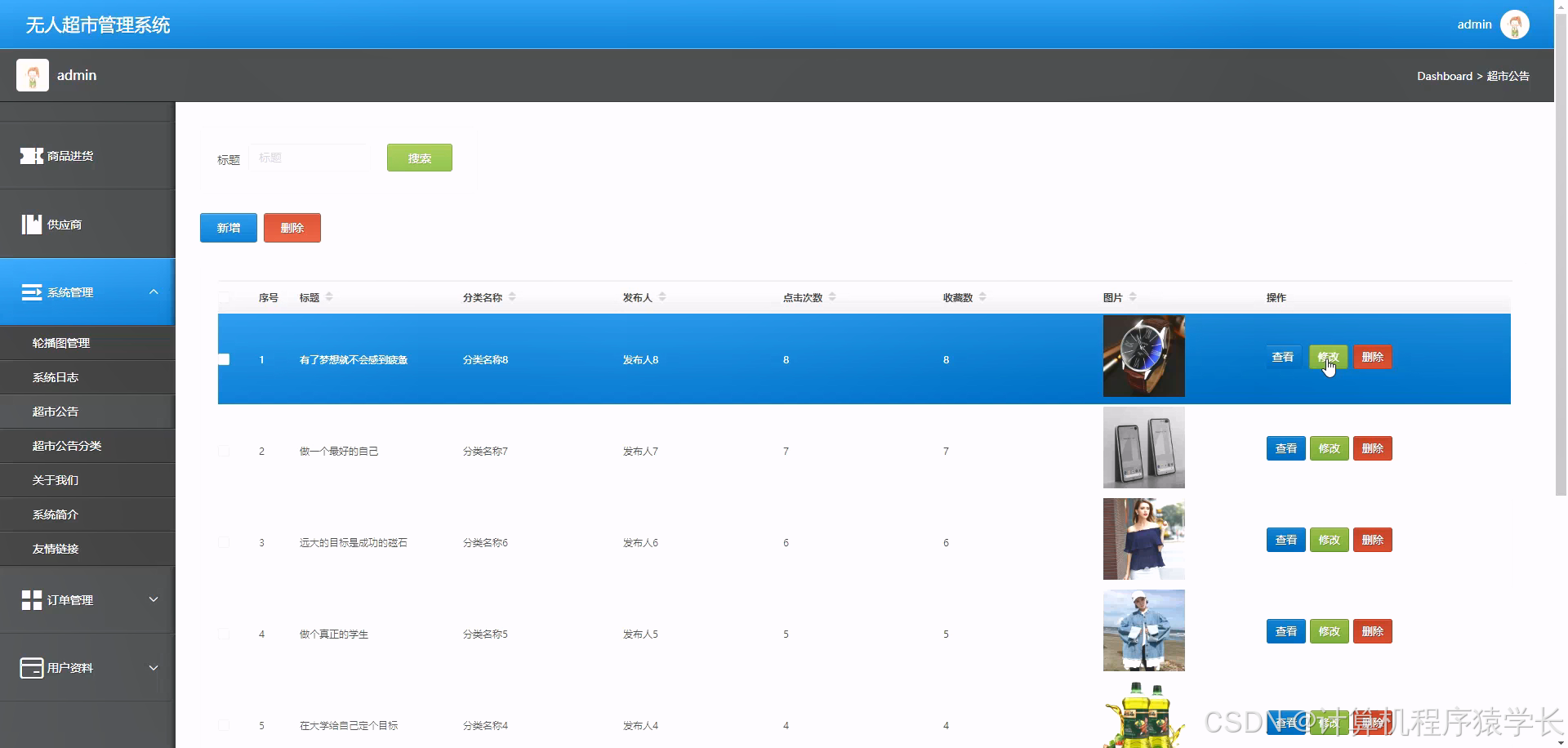Click the 供应商 menu icon
This screenshot has width=1568, height=748.
(31, 225)
